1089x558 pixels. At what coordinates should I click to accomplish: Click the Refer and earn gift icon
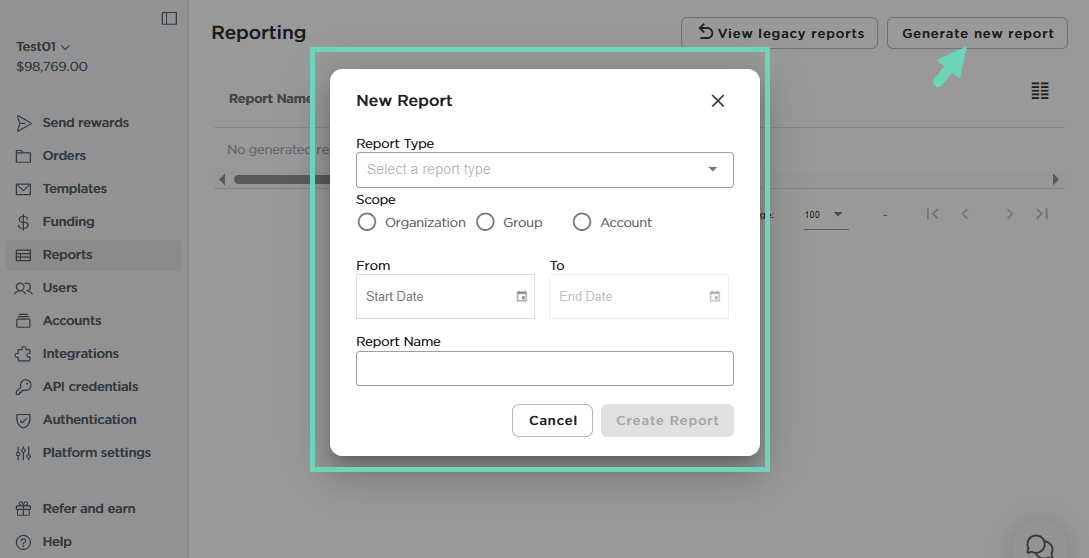24,509
